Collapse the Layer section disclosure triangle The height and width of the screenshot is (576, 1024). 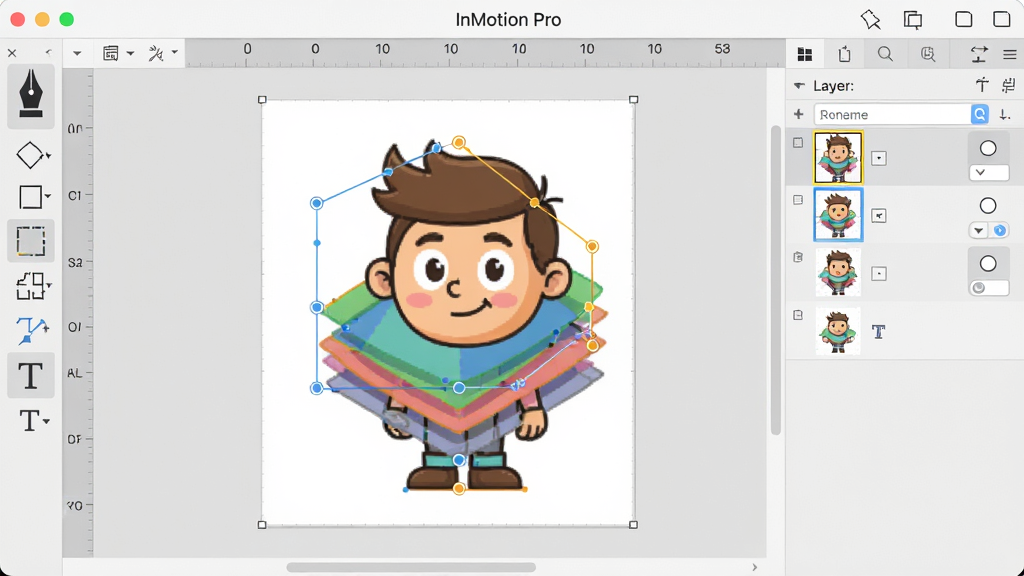799,86
